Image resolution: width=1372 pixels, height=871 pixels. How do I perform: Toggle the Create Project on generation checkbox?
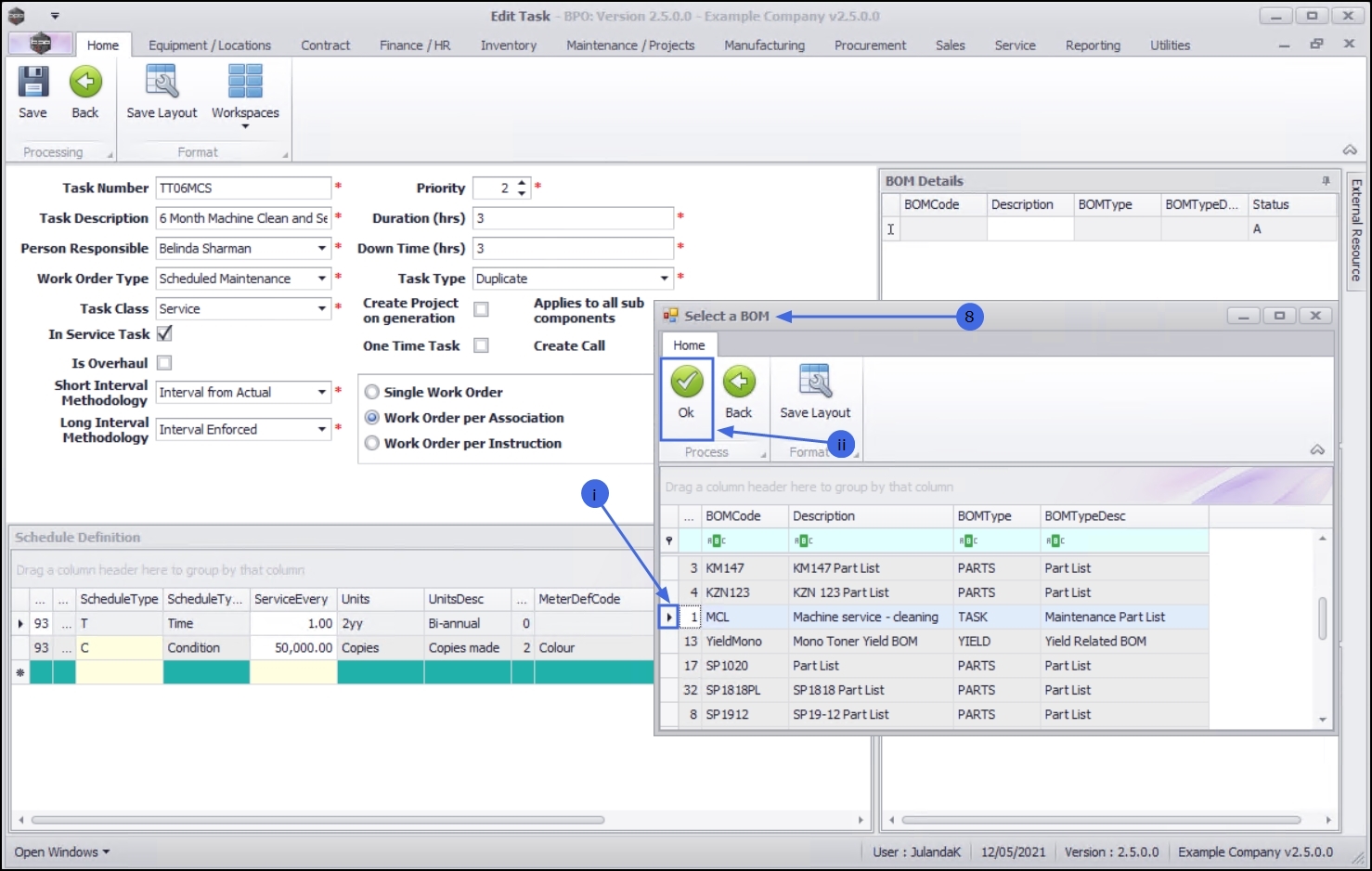[481, 309]
